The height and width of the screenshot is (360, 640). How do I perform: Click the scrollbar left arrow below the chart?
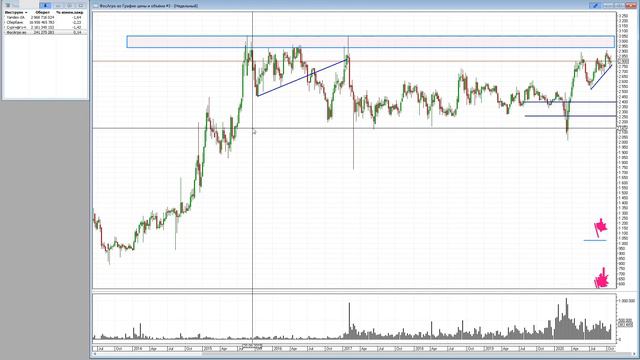point(96,354)
